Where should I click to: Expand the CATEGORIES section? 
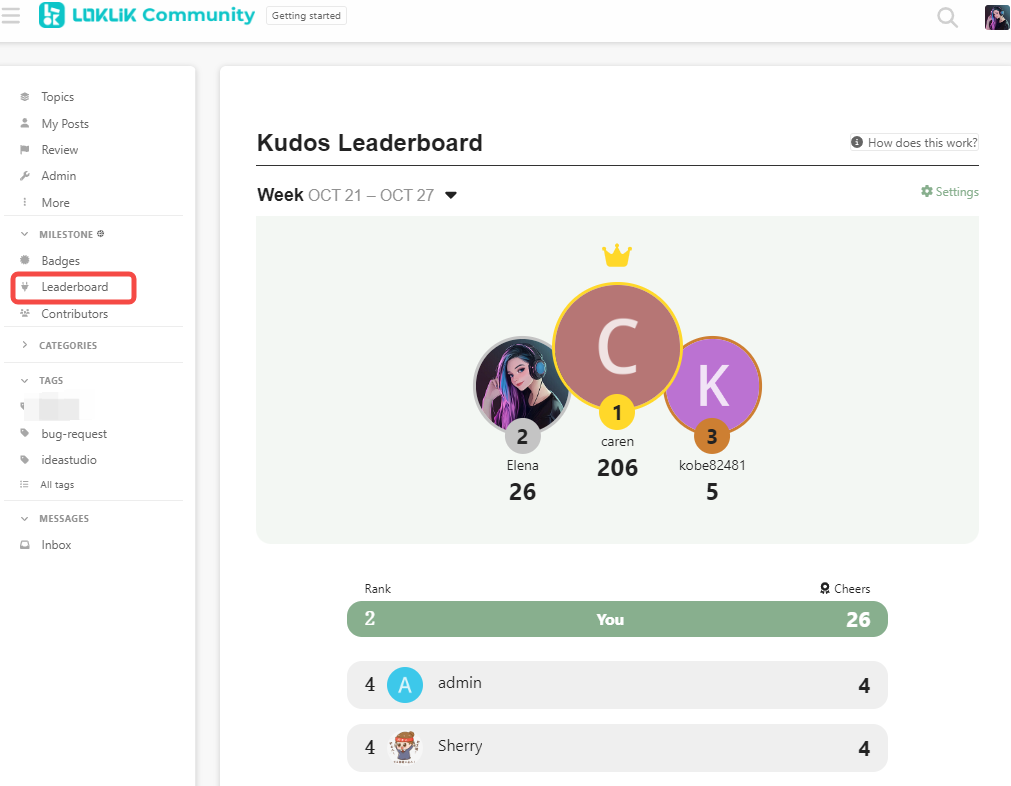(25, 345)
